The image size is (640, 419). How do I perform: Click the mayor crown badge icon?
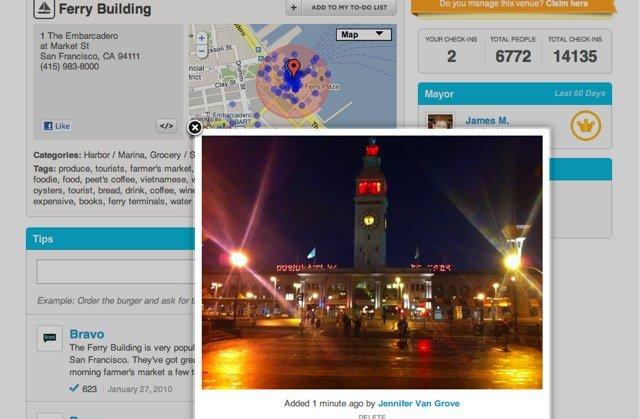point(586,126)
